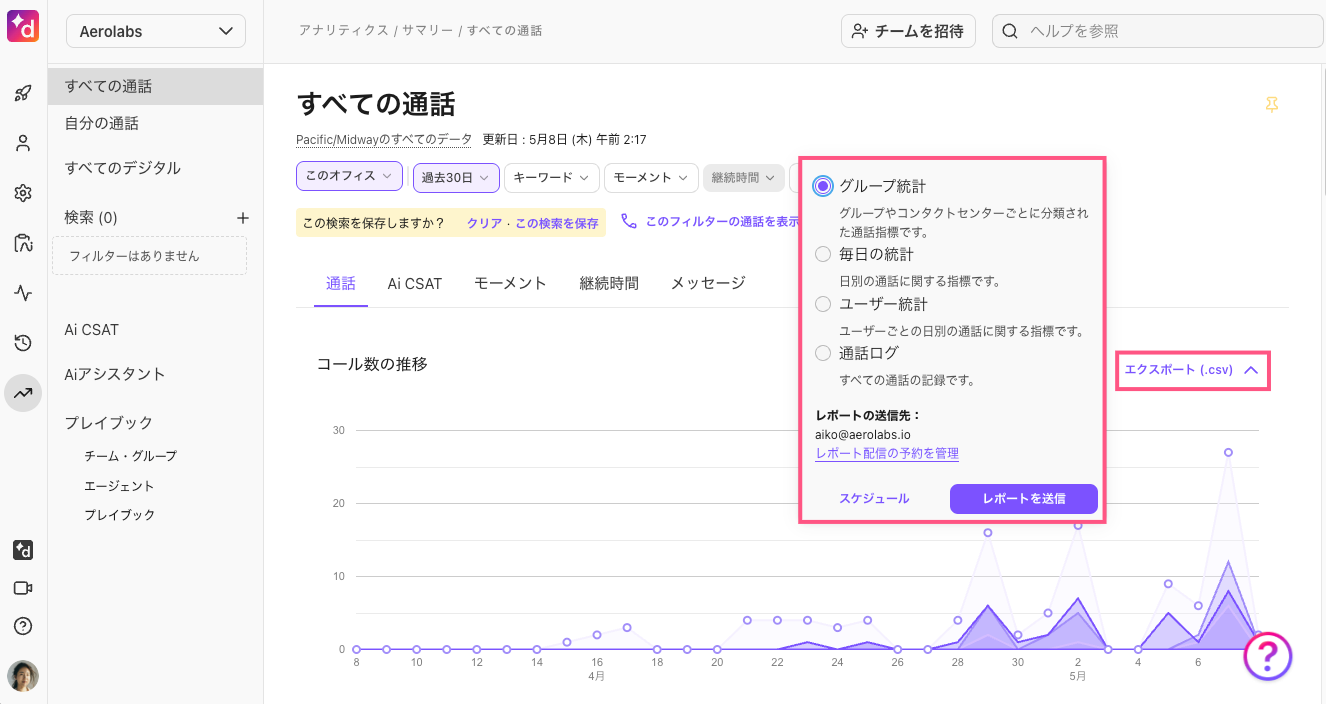This screenshot has width=1326, height=704.
Task: Select the 通話ログ radio button
Action: (x=823, y=353)
